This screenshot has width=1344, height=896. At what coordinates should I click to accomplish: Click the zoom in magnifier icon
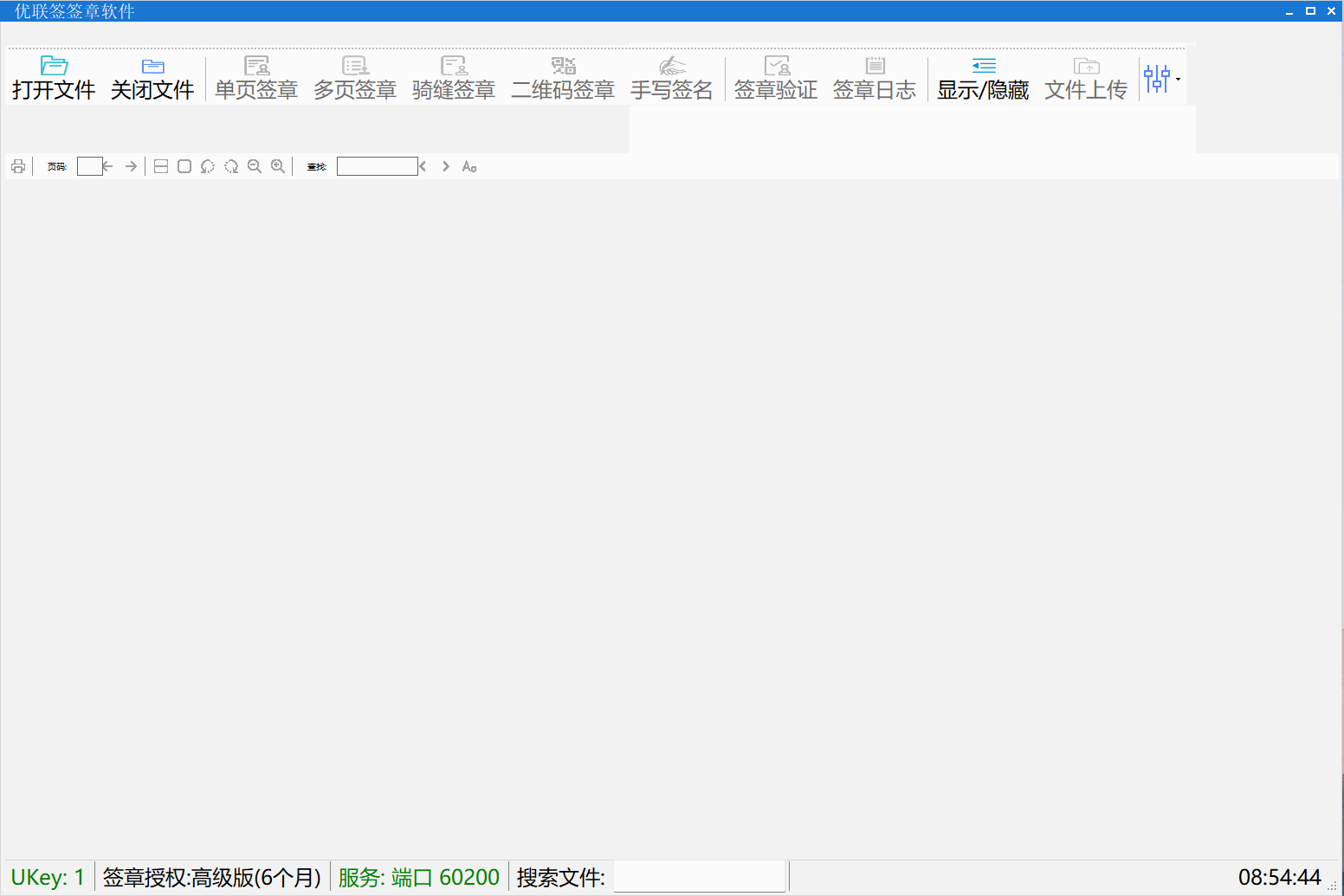278,166
